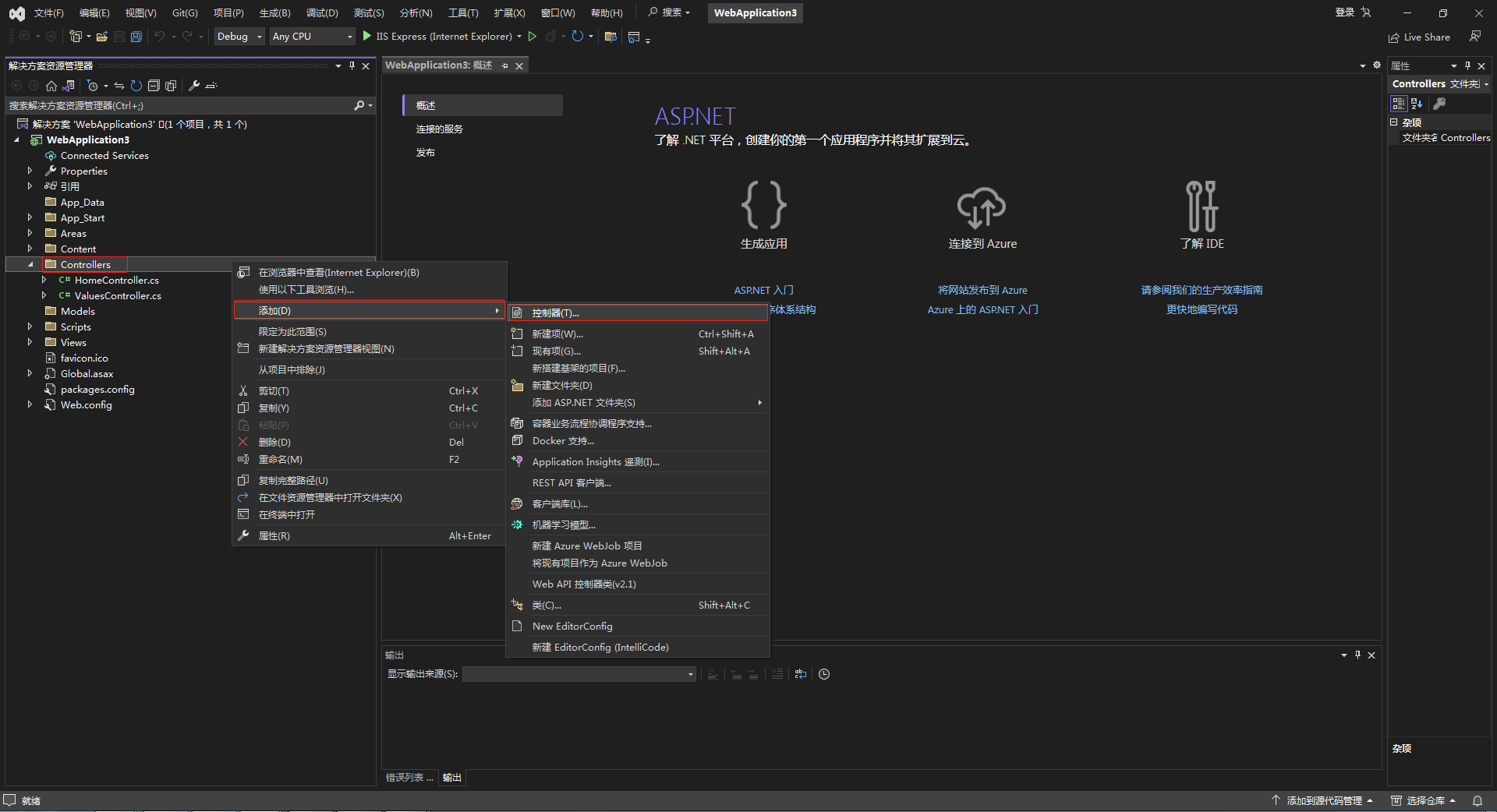The image size is (1497, 812).
Task: Click Sync with Active Document icon
Action: 119,86
